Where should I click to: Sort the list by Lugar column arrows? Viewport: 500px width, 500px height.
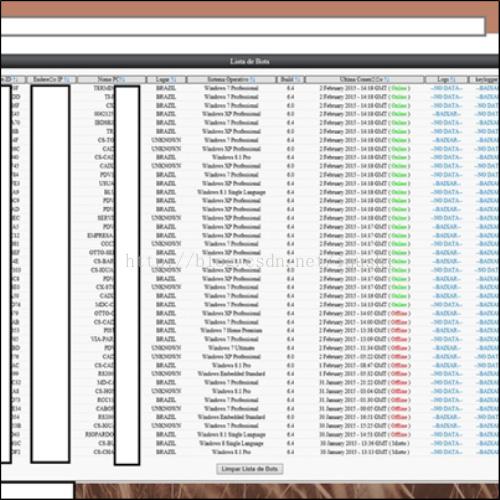click(173, 79)
